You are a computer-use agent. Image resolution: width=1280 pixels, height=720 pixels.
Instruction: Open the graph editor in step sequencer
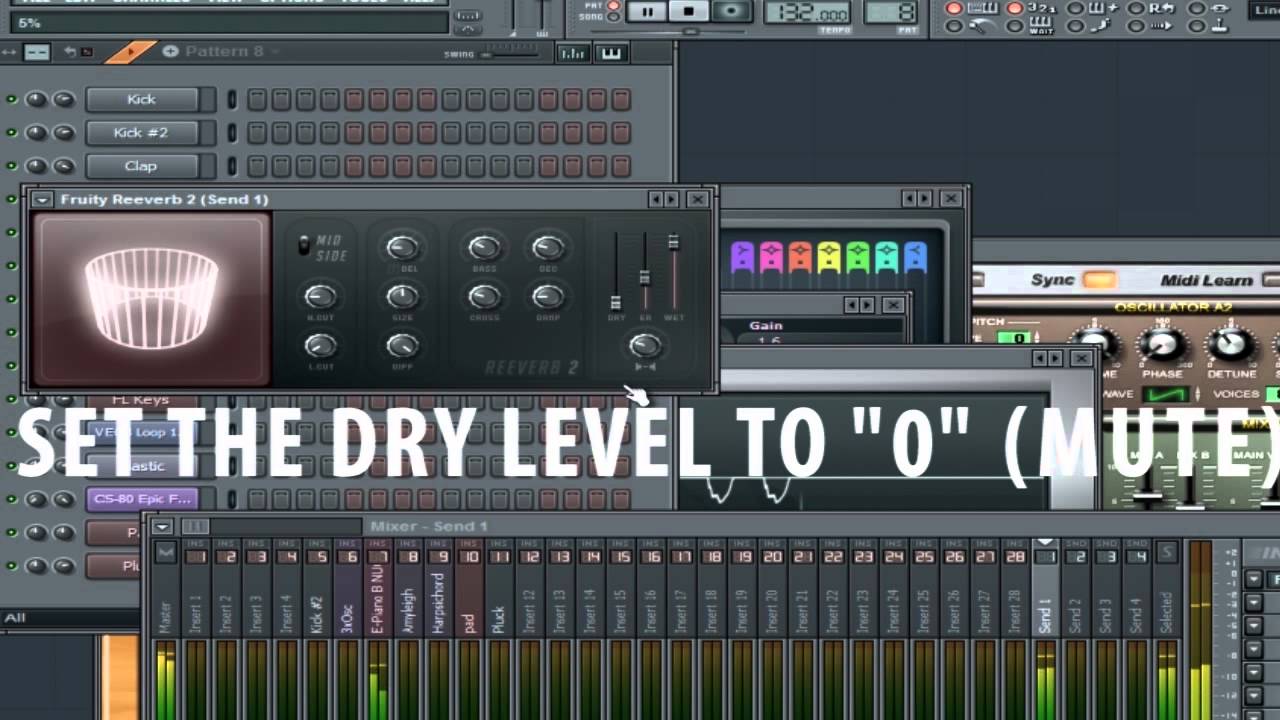(x=573, y=53)
